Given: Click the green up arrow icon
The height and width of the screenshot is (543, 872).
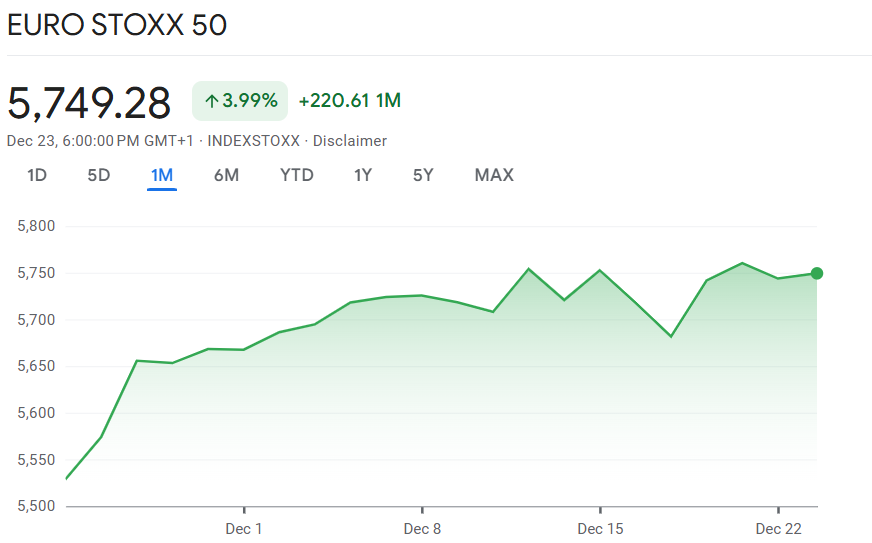Looking at the screenshot, I should pyautogui.click(x=211, y=101).
